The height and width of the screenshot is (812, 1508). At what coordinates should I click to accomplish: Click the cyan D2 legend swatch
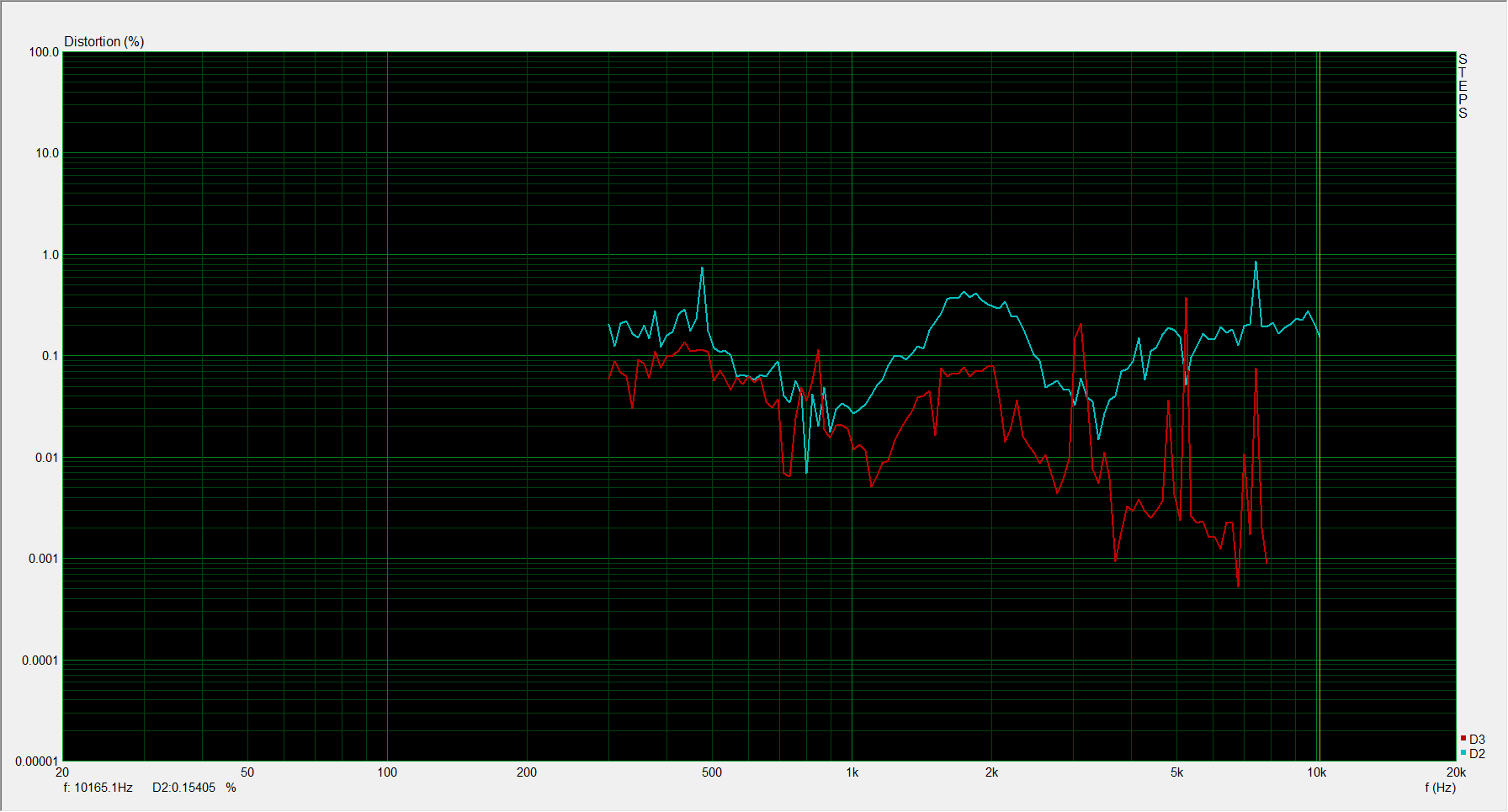point(1463,753)
